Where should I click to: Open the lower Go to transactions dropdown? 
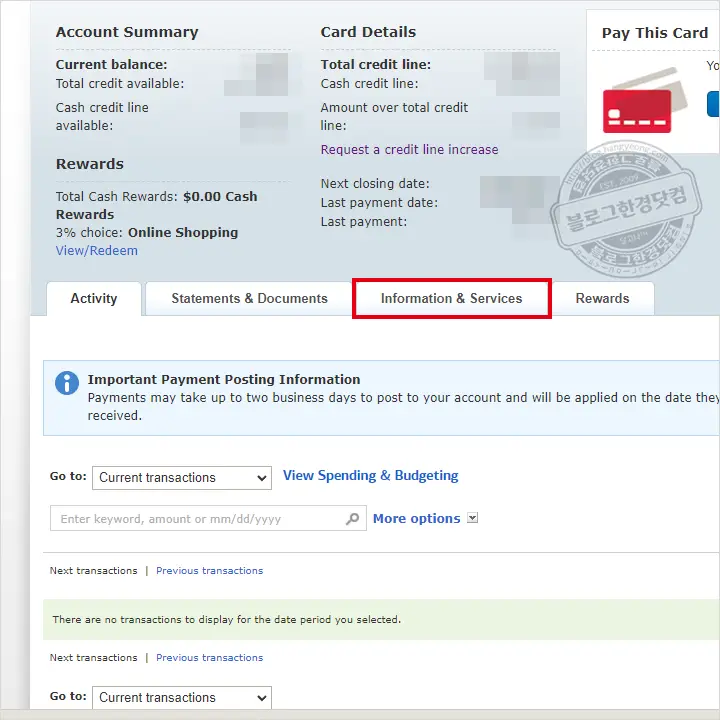coord(181,698)
